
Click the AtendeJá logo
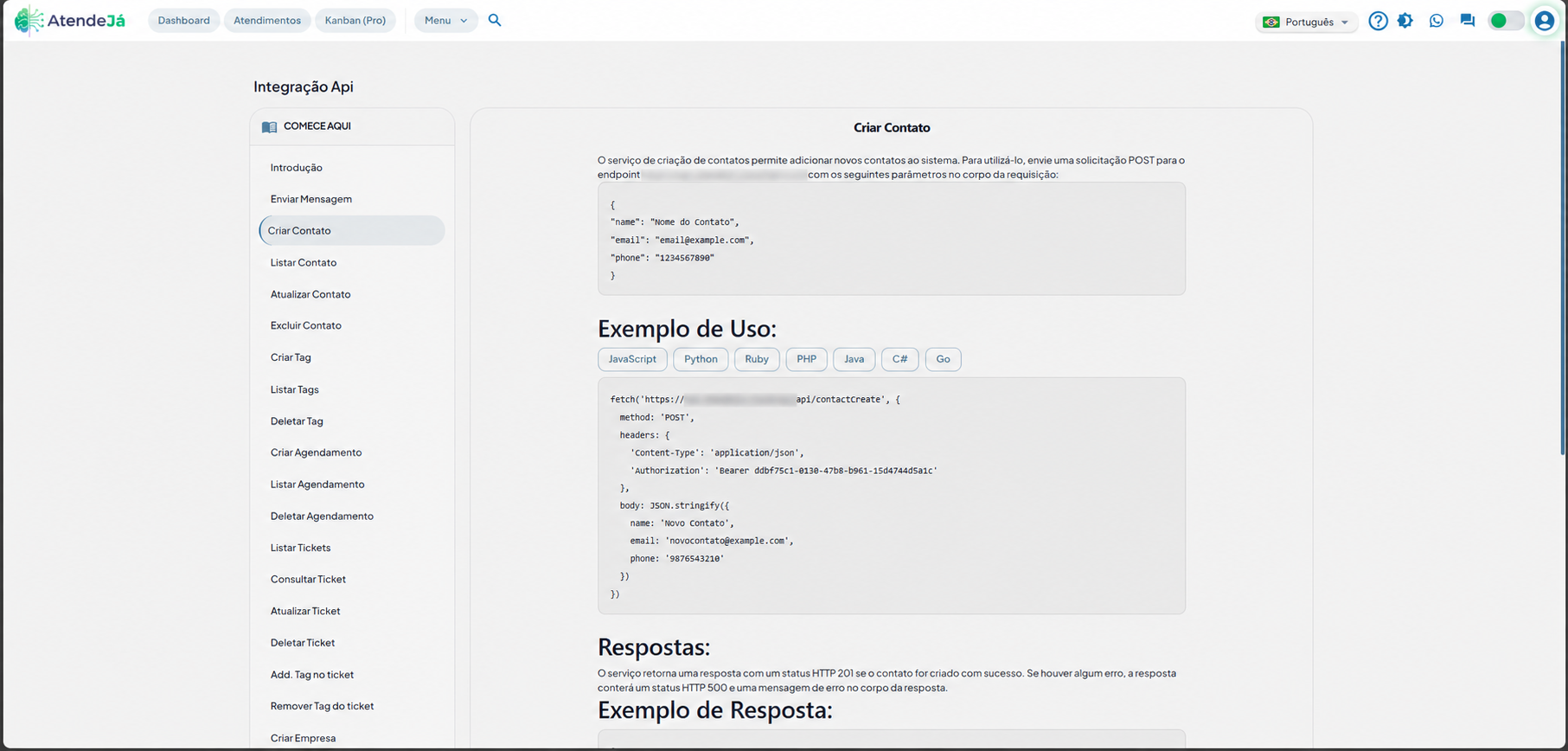point(70,20)
